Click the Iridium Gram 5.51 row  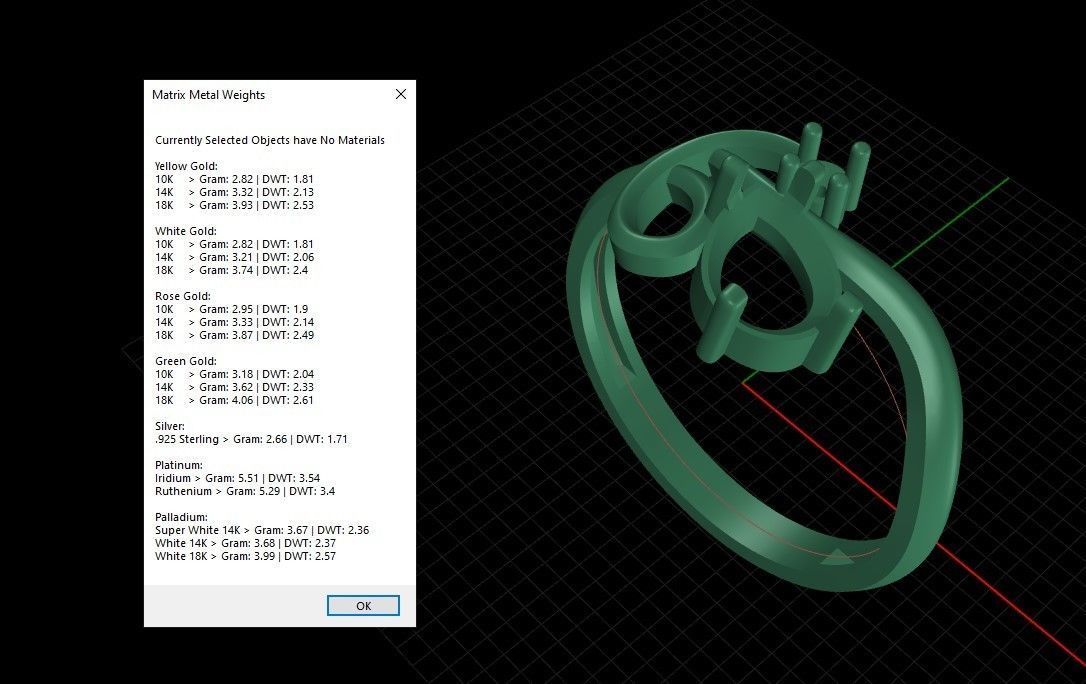coord(238,478)
